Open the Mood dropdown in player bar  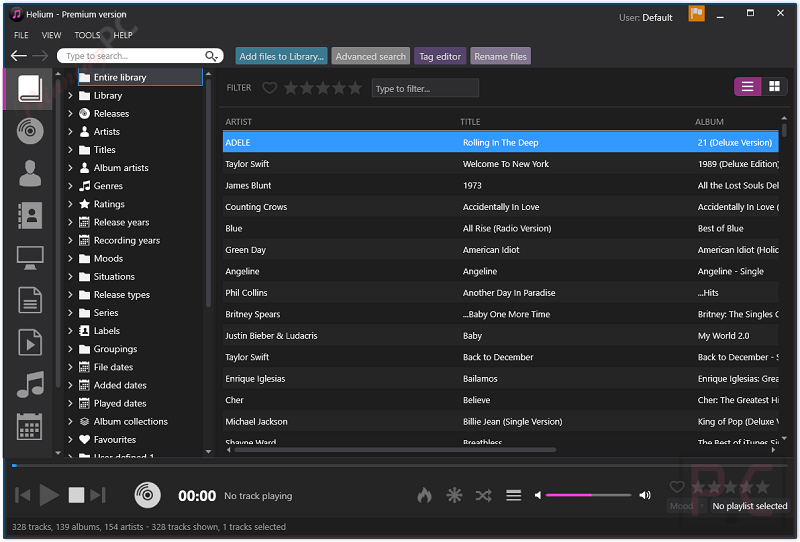686,506
